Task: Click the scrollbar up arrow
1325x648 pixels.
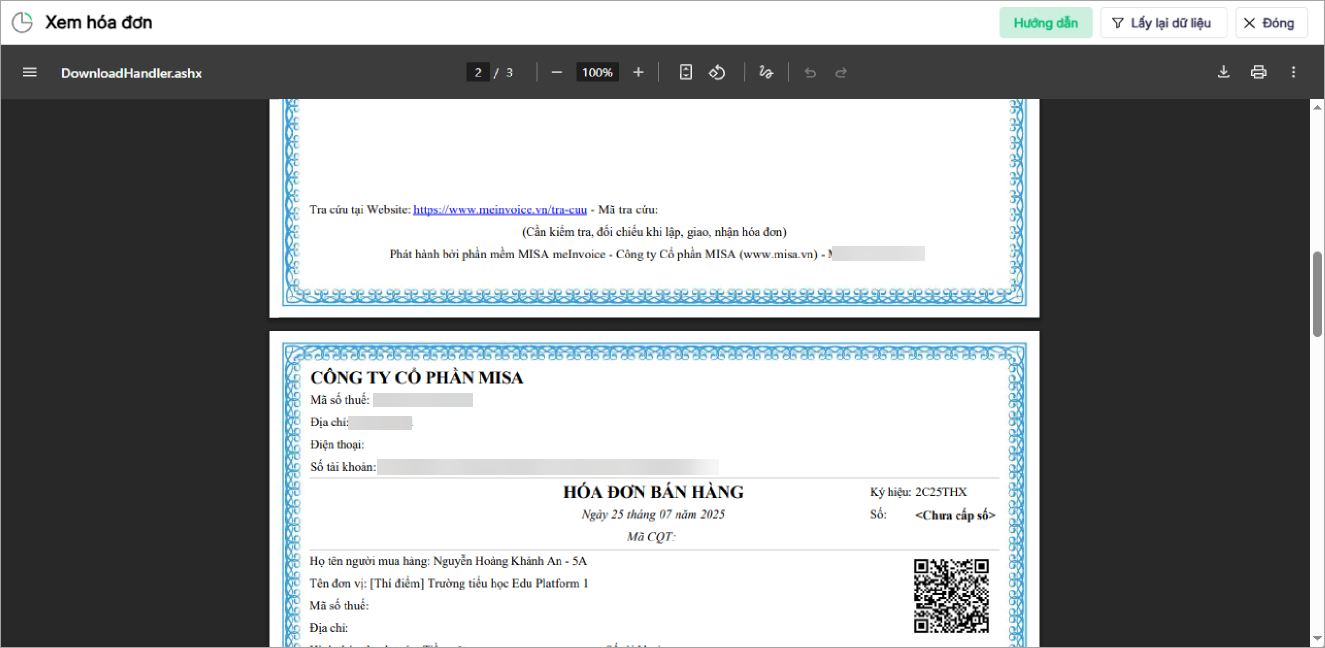Action: pos(1317,107)
